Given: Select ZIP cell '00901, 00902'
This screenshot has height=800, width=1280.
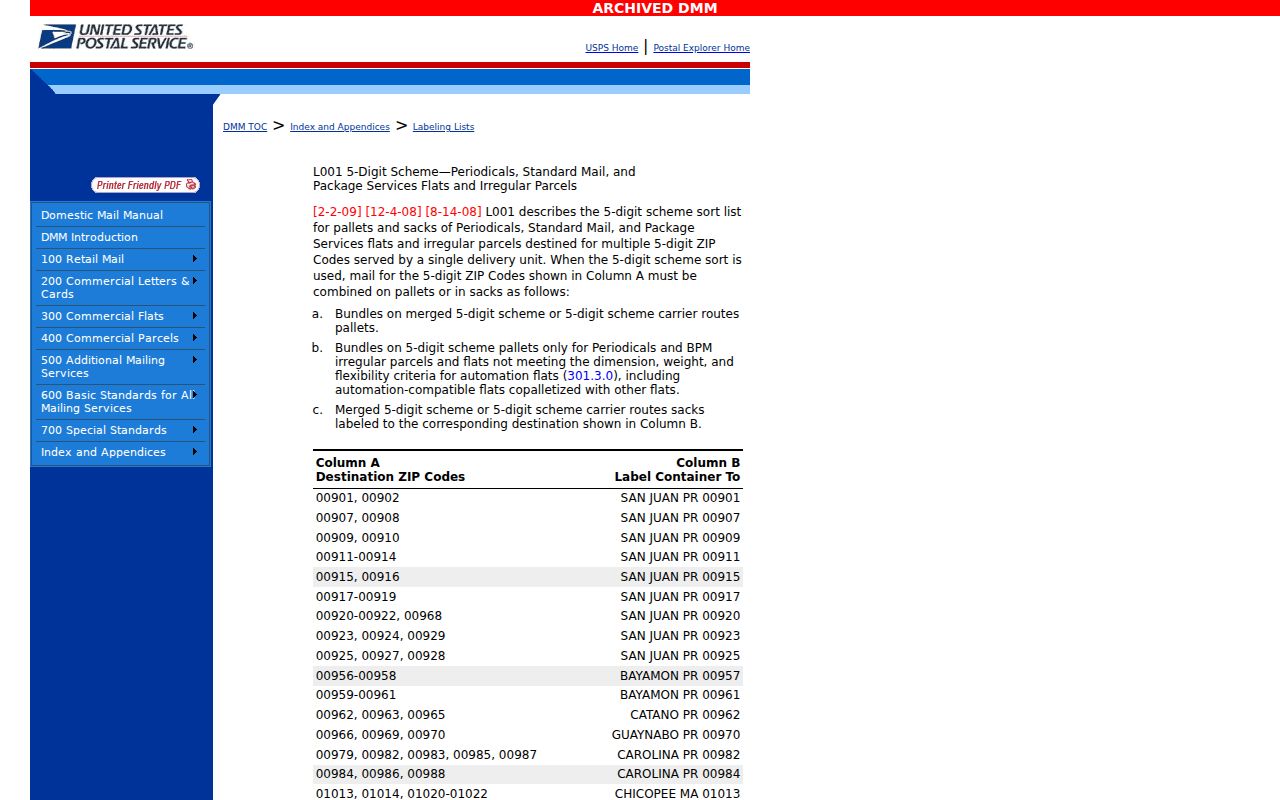Looking at the screenshot, I should 357,498.
